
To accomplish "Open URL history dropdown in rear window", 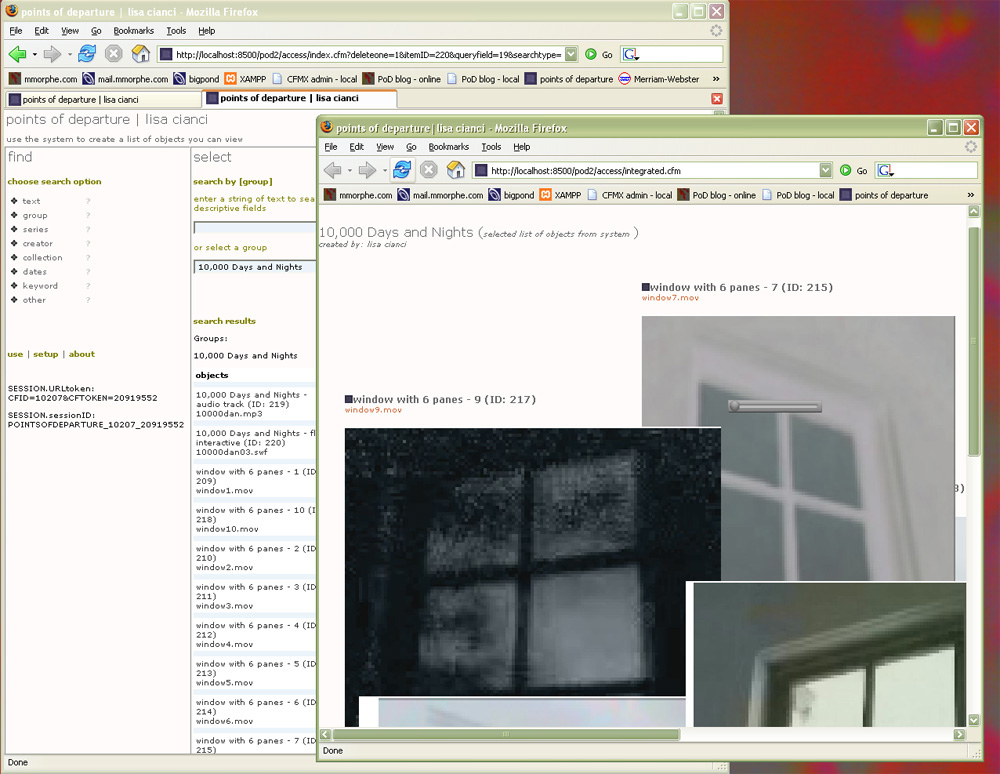I will coord(571,54).
